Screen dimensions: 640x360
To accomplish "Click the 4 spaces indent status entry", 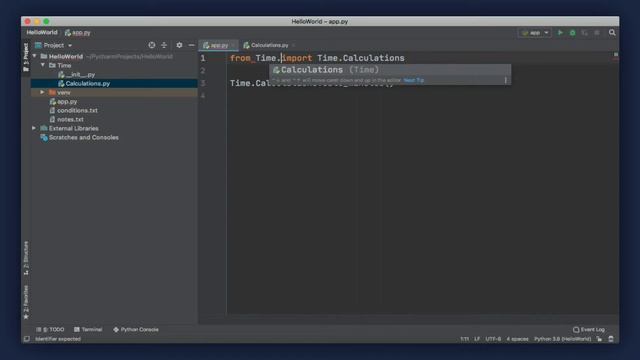I will [517, 339].
